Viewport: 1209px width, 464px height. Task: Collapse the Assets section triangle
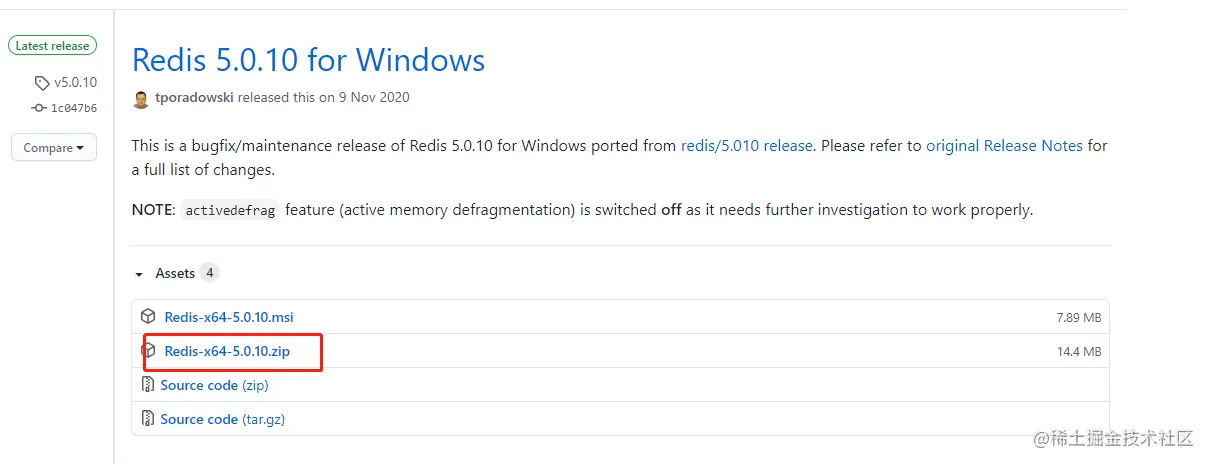coord(139,274)
